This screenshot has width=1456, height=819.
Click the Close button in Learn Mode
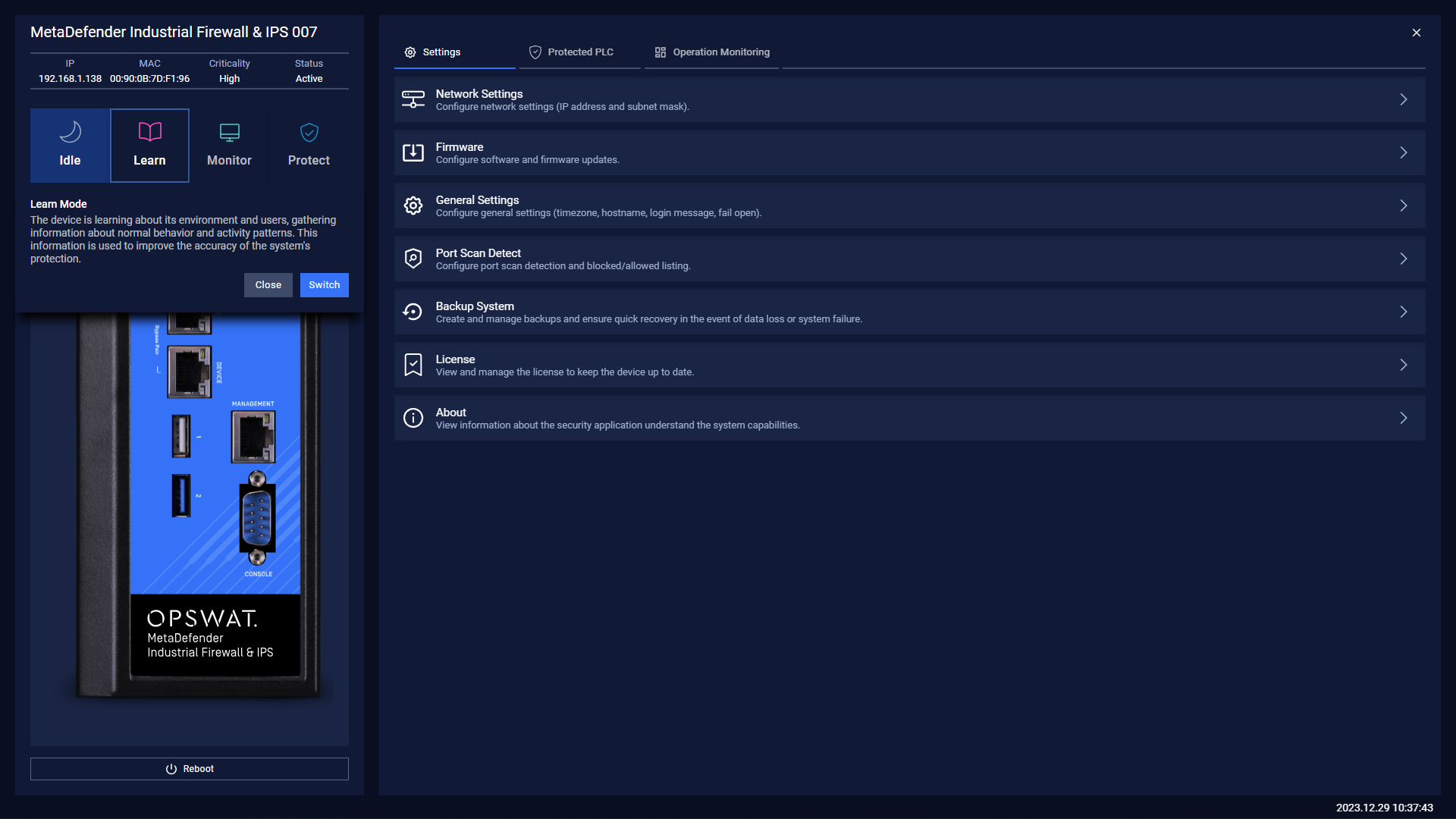268,285
